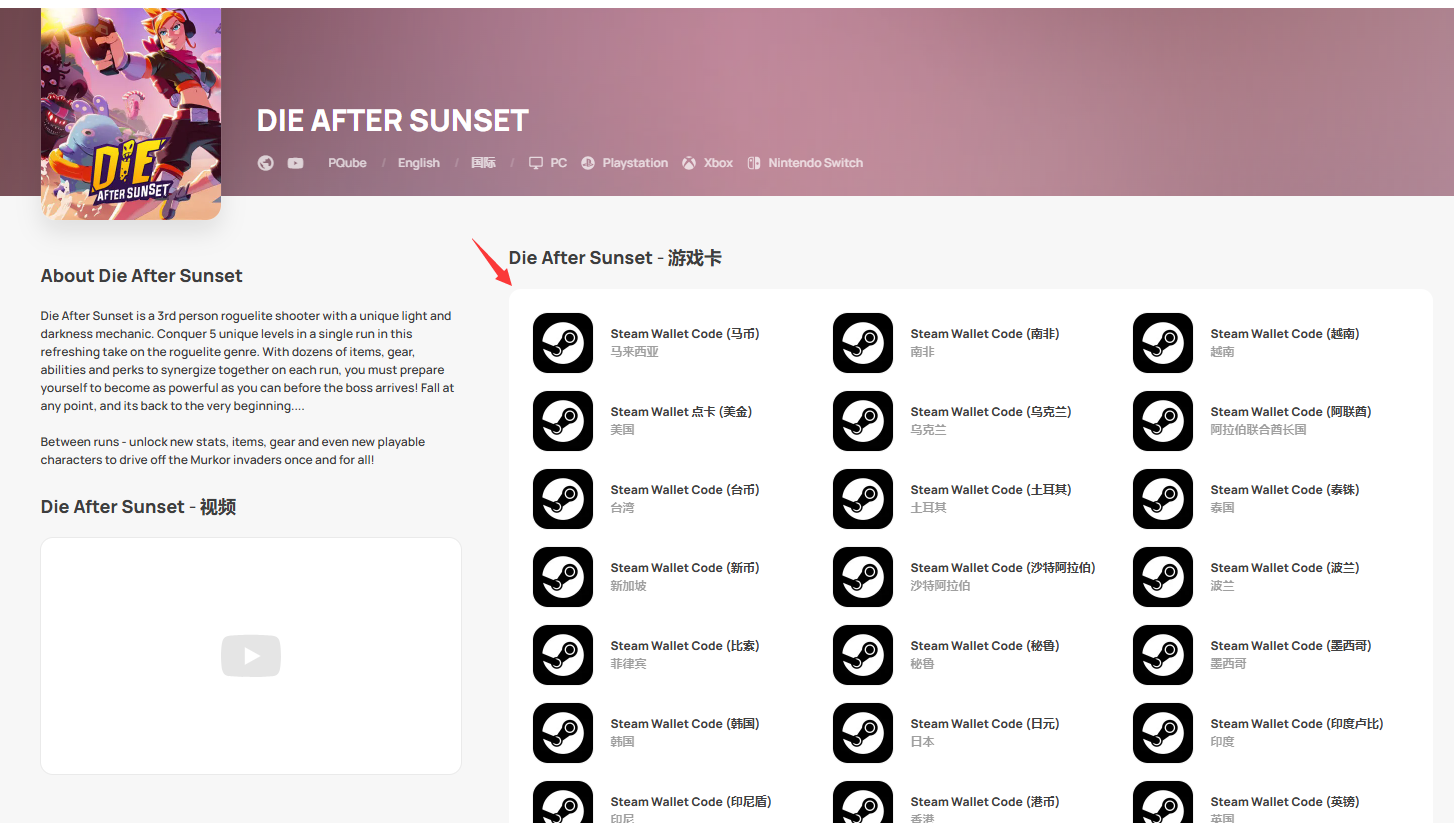
Task: Open Steam Wallet Code (越南) title link
Action: 1285,334
